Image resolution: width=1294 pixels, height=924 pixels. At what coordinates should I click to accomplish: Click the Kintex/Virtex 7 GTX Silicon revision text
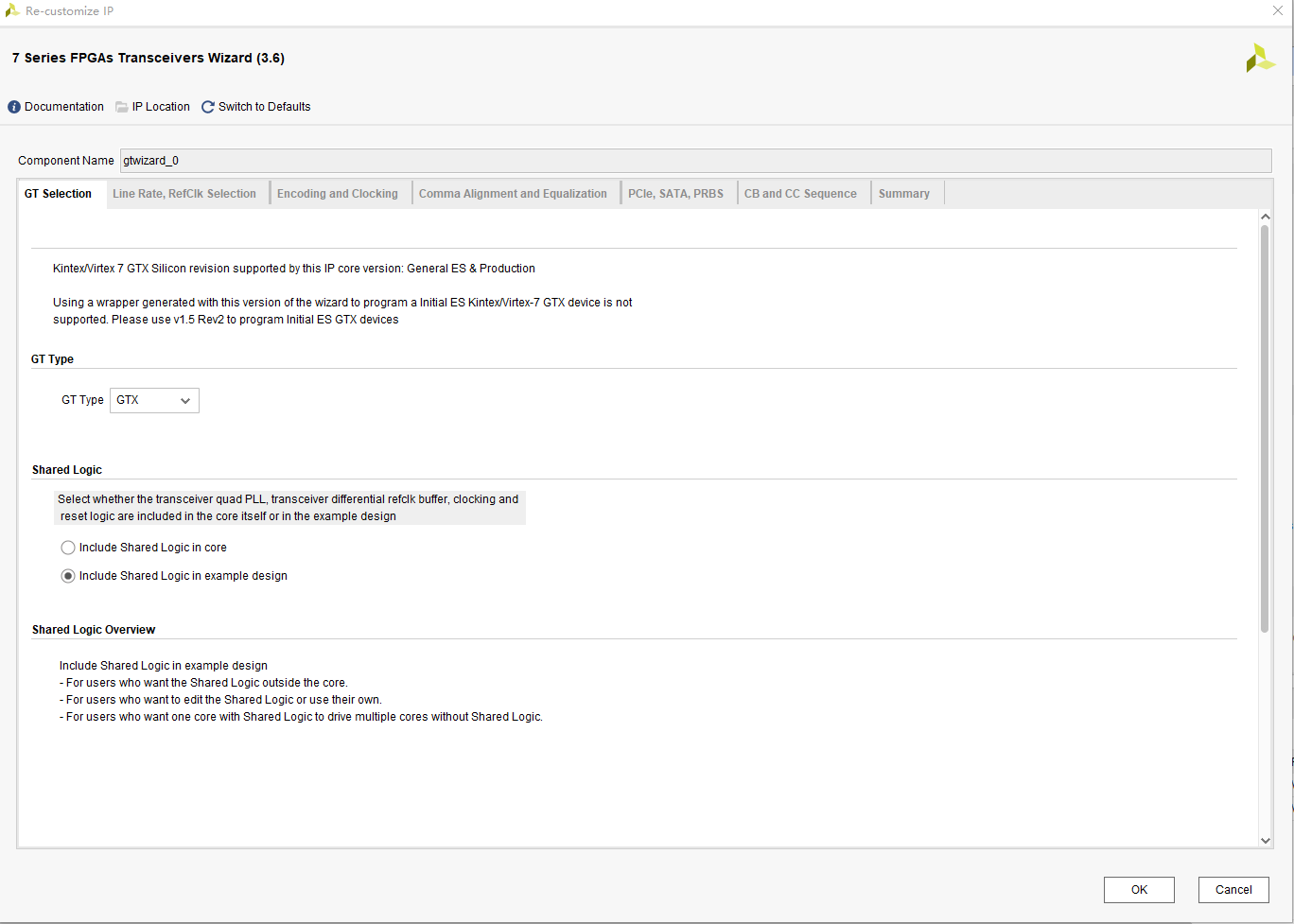tap(294, 269)
